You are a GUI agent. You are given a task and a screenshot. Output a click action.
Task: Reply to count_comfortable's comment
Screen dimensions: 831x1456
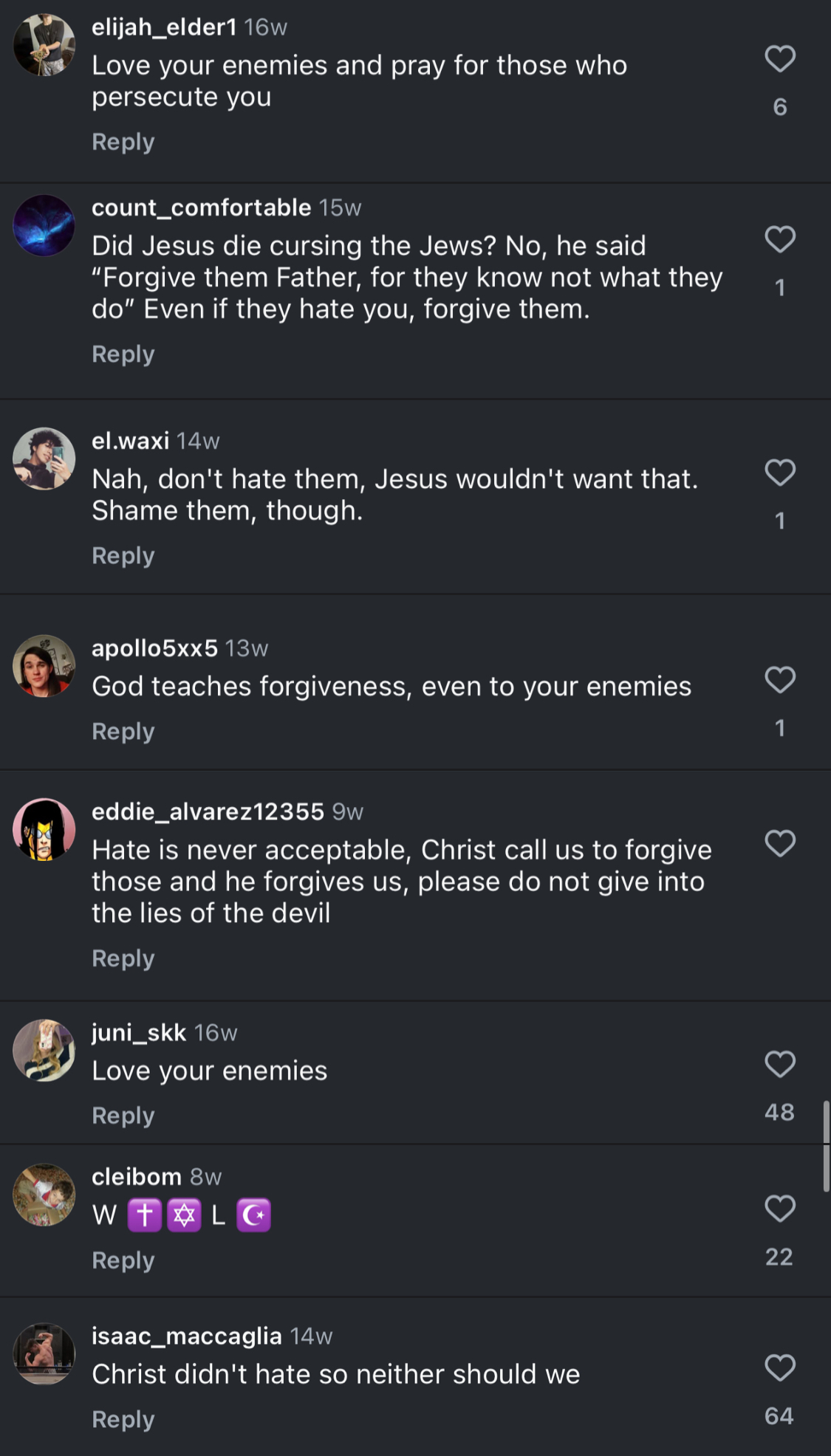point(123,354)
